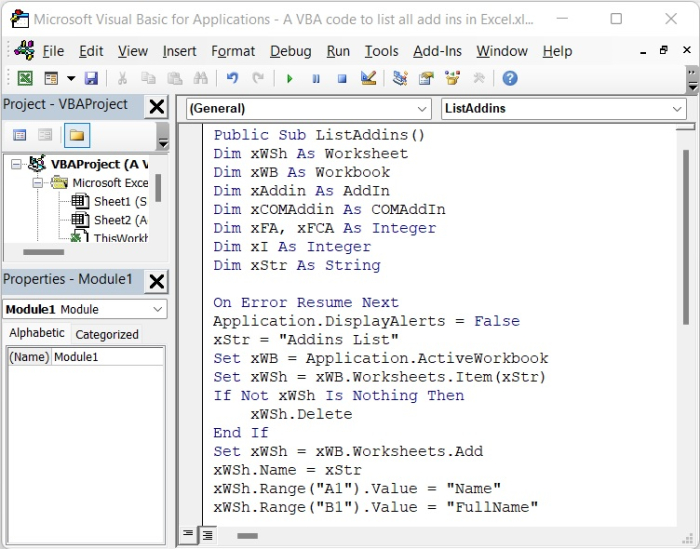Run the macro with green play button
The width and height of the screenshot is (700, 549).
tap(290, 79)
